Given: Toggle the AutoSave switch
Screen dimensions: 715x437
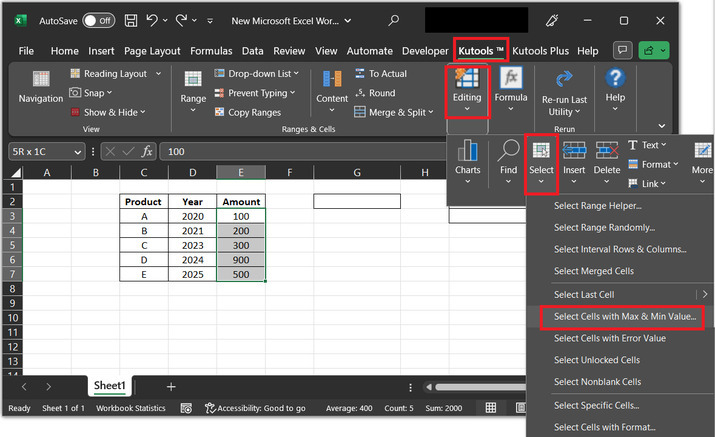Looking at the screenshot, I should (98, 20).
